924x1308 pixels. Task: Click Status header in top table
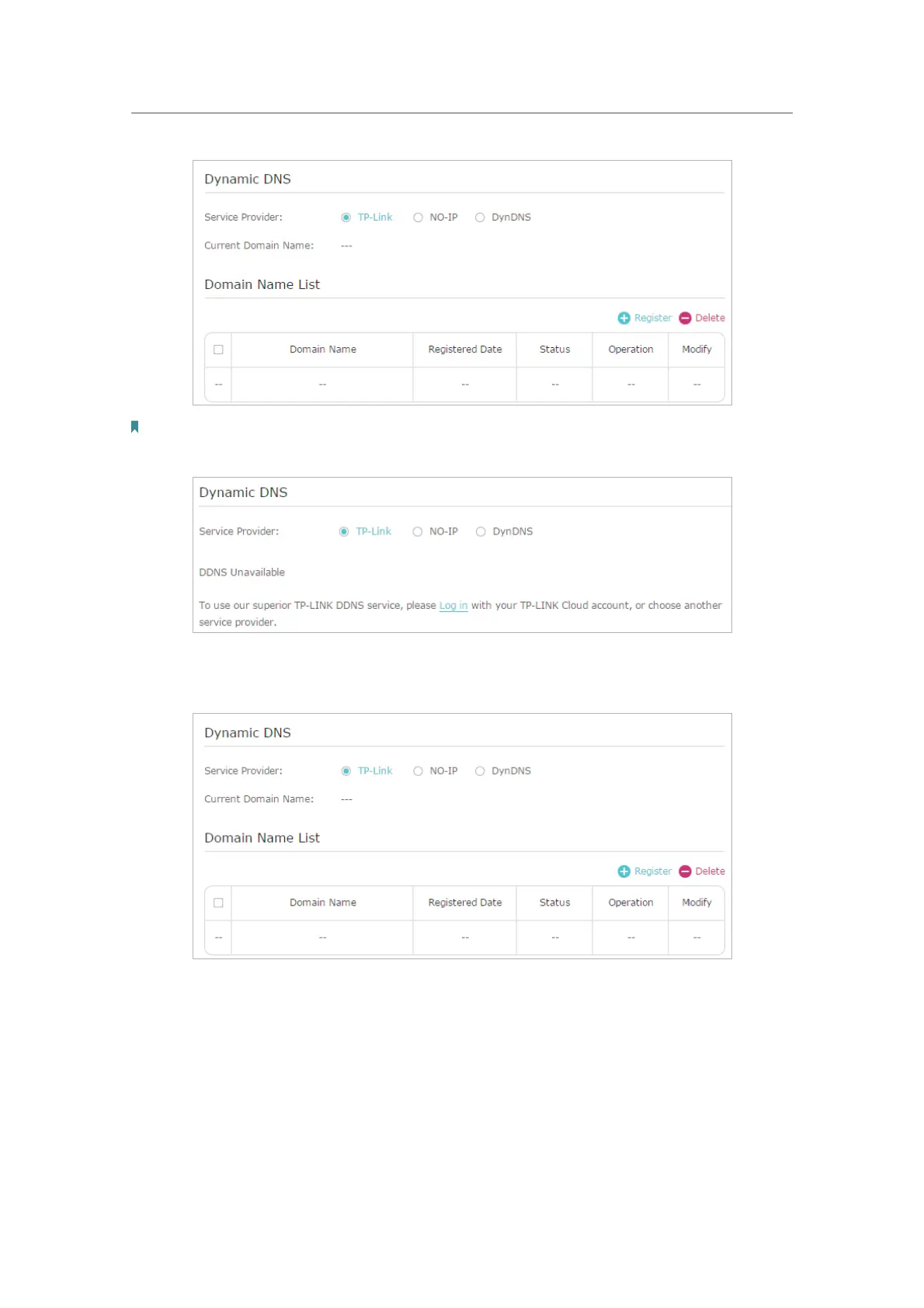[x=555, y=350]
